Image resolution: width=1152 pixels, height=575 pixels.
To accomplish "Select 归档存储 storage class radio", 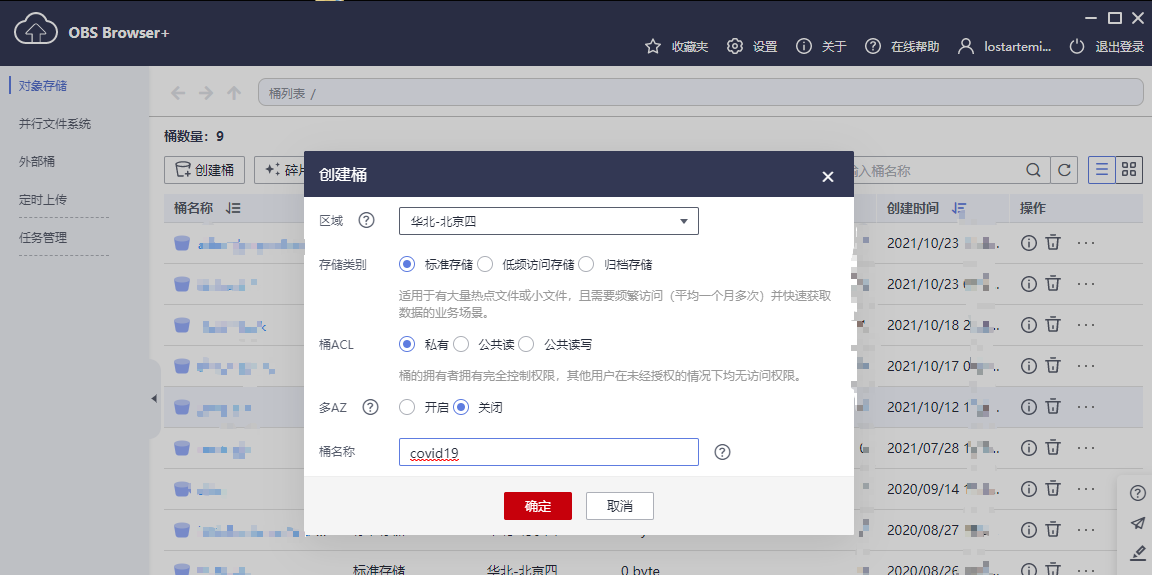I will point(586,264).
